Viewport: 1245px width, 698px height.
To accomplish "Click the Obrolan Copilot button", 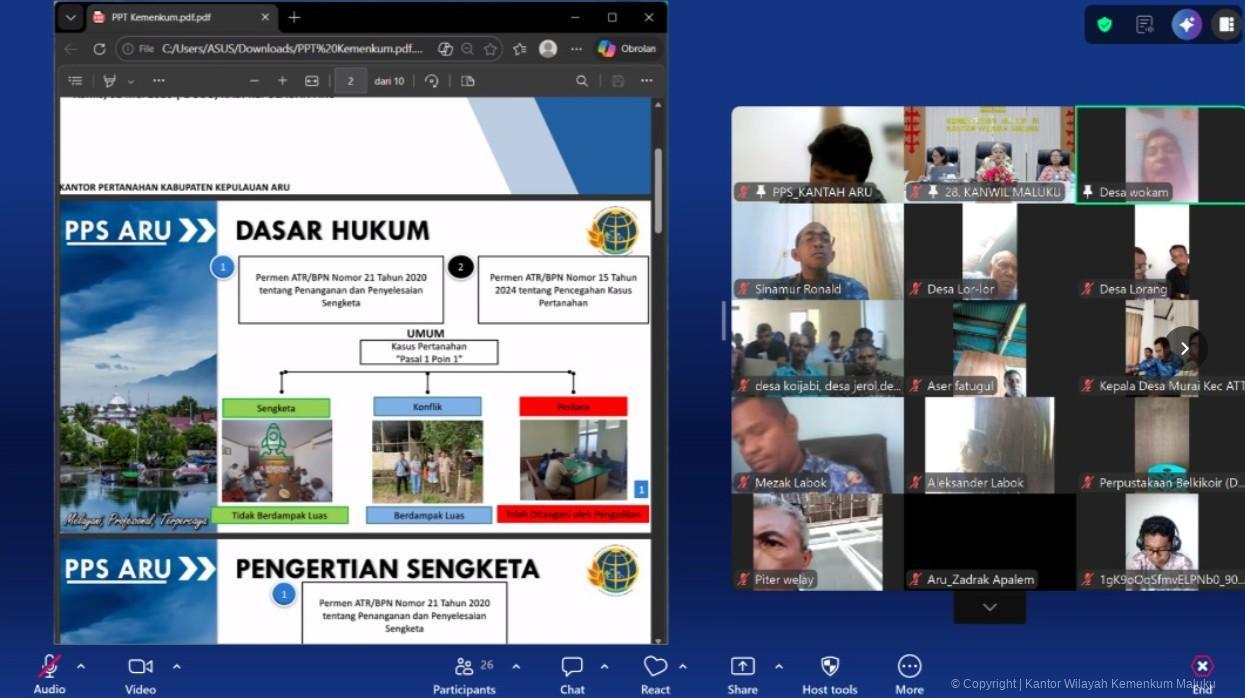I will 627,48.
